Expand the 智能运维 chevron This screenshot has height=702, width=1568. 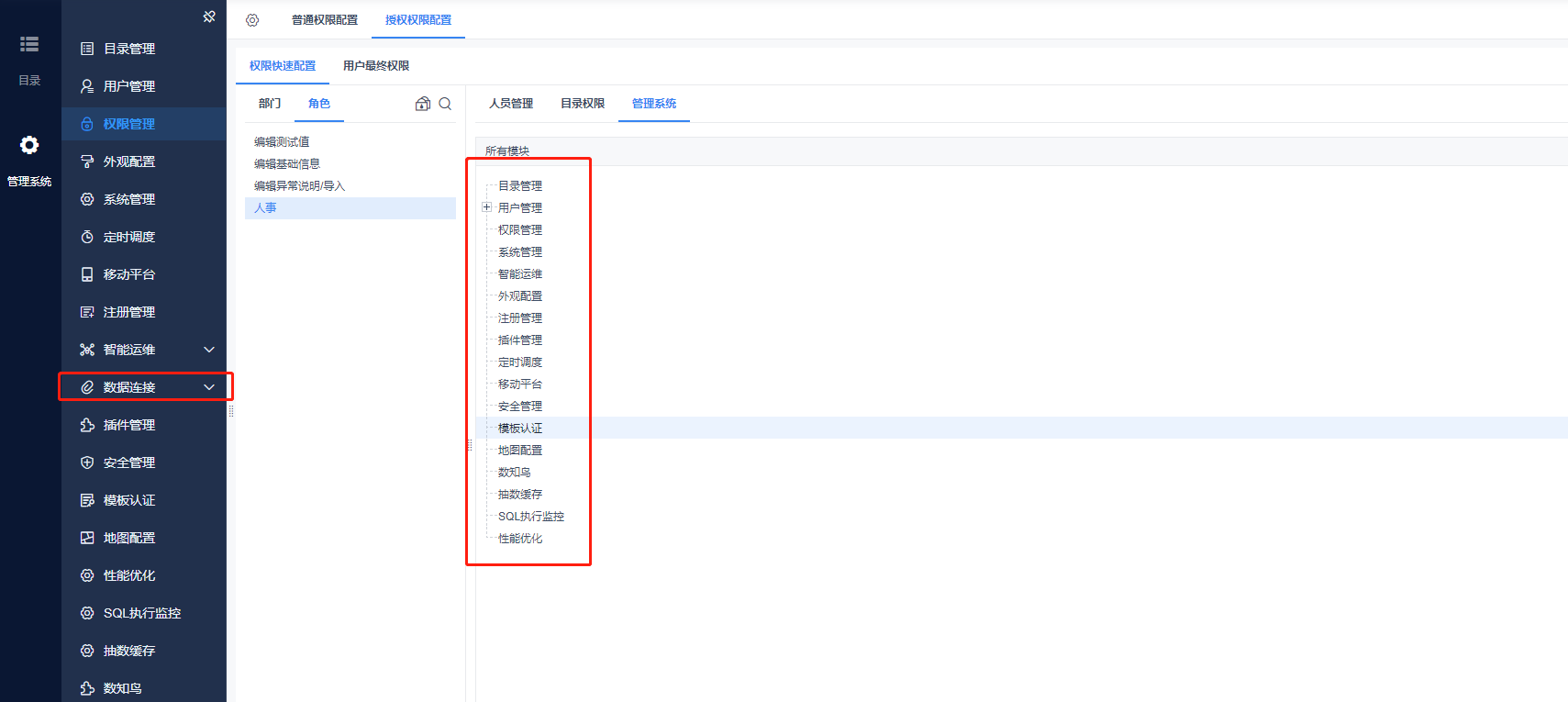(x=209, y=350)
